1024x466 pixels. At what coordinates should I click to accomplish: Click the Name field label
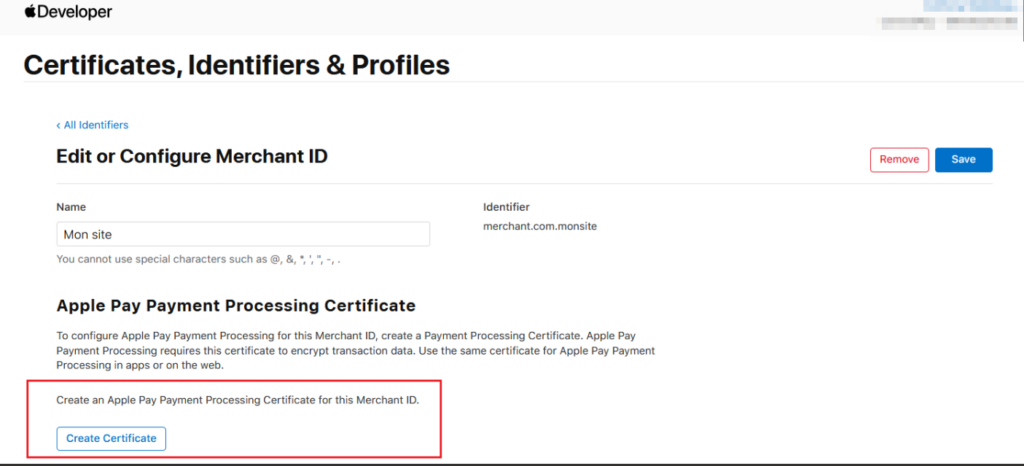click(x=71, y=207)
